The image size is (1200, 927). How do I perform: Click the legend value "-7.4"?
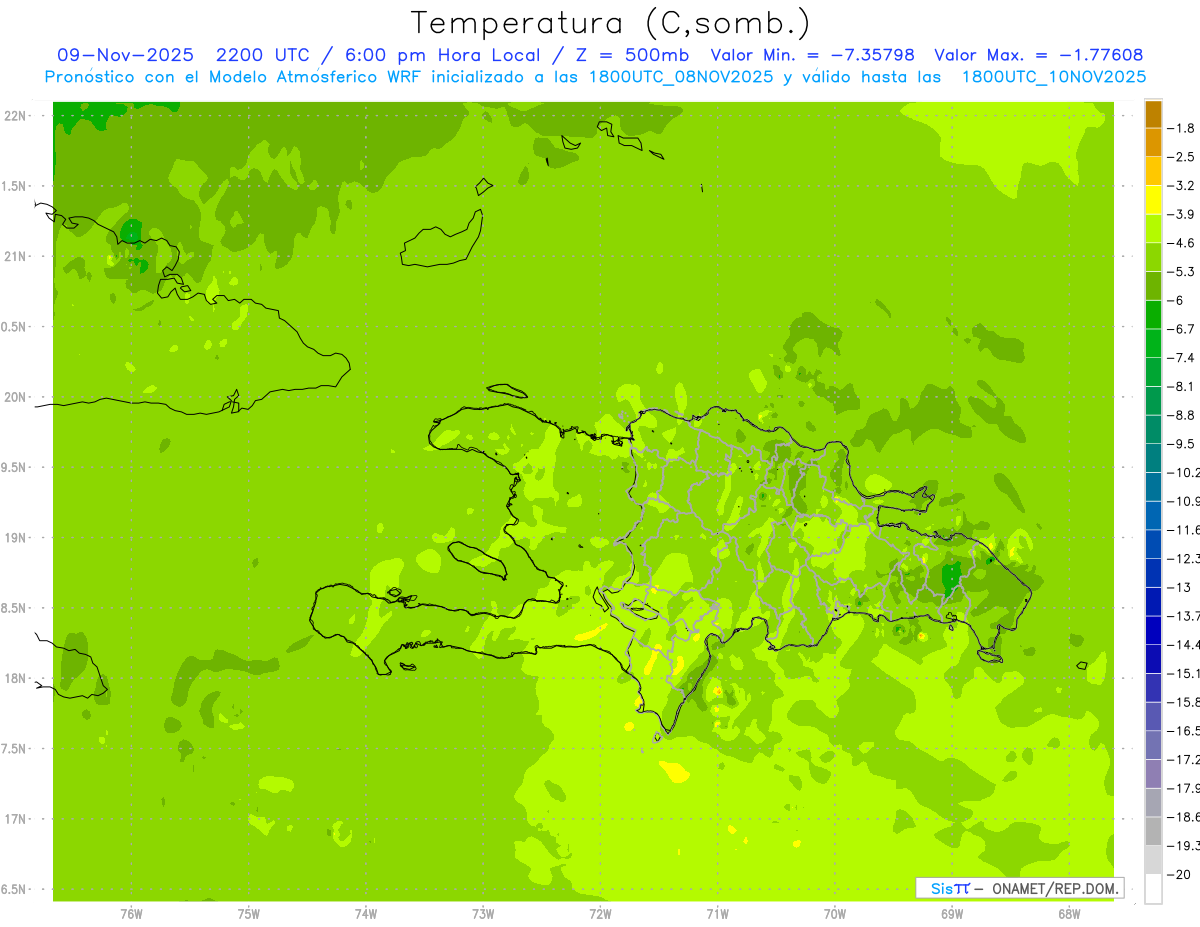tap(1183, 358)
